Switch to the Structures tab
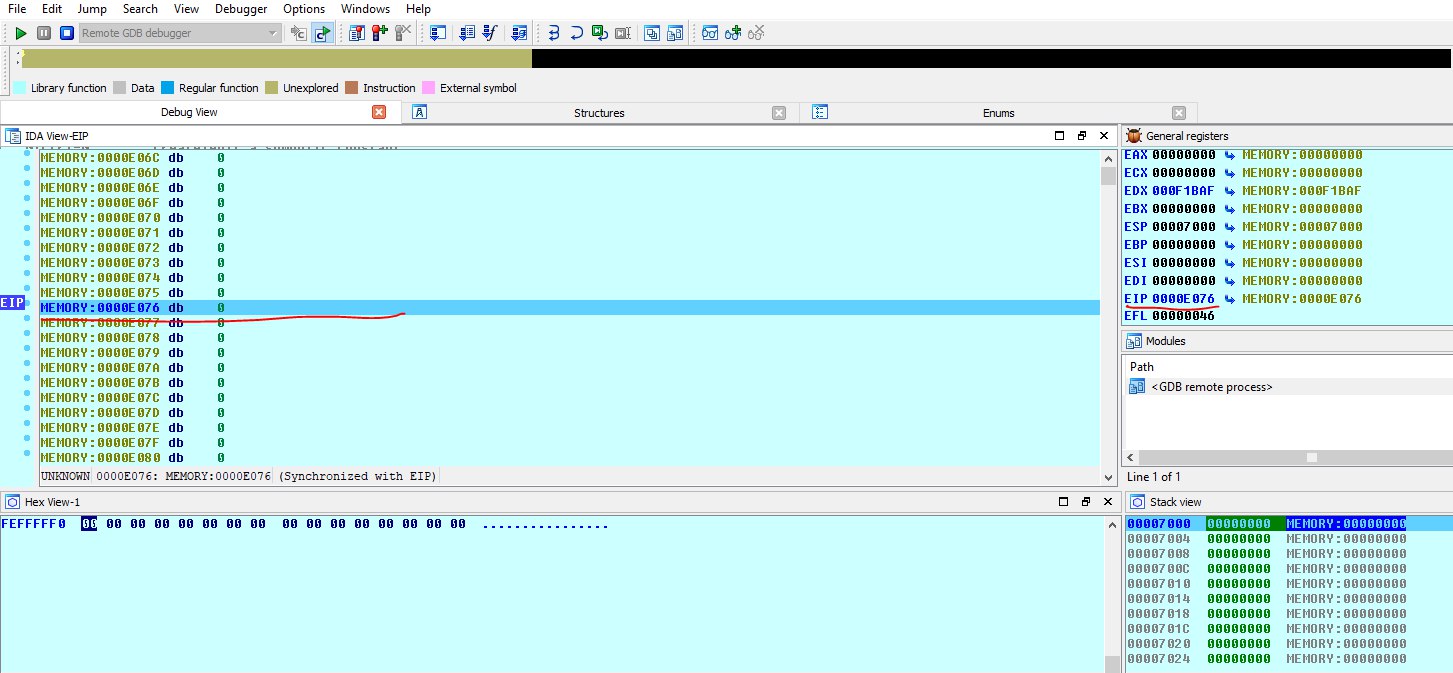Screen dimensions: 1453x673 pos(598,113)
